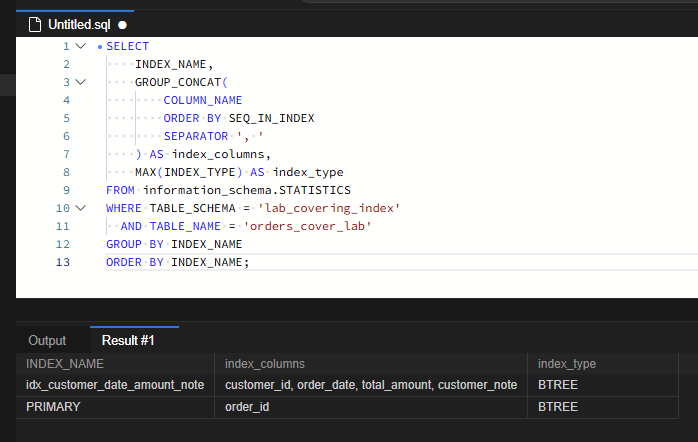The height and width of the screenshot is (442, 698).
Task: Click 'lab_covering_index' string on line 10
Action: (x=329, y=208)
